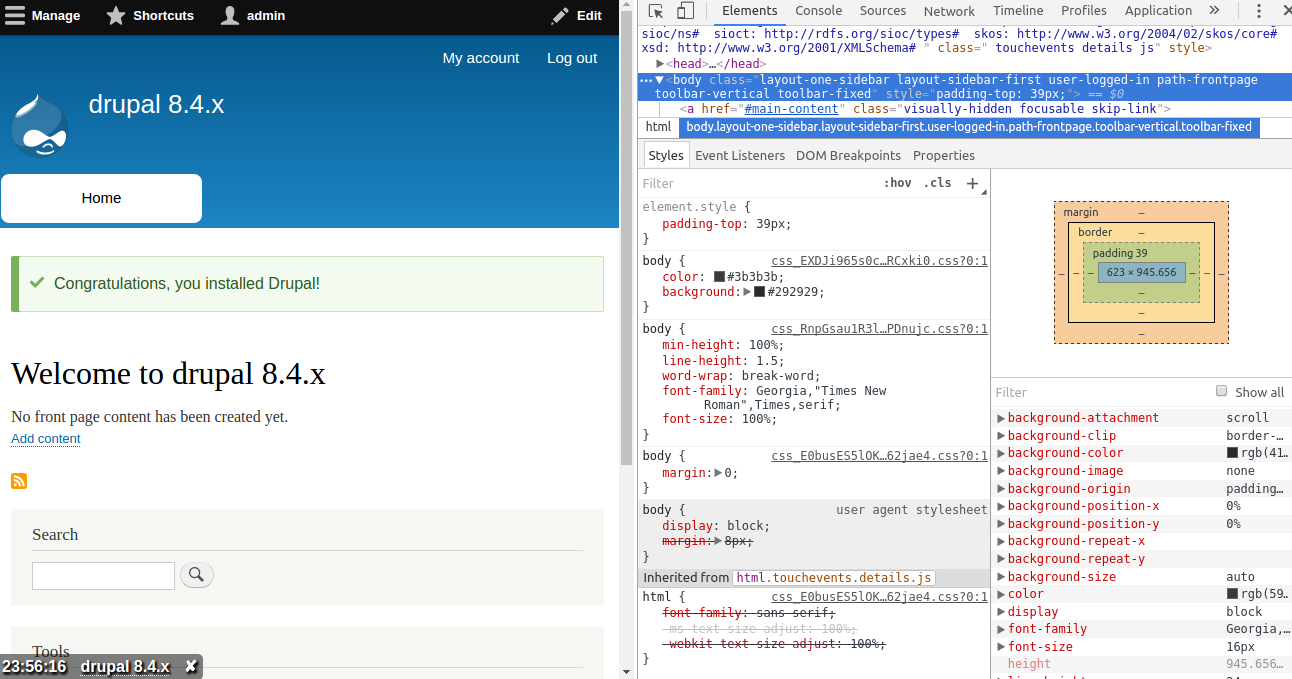1292x679 pixels.
Task: Click the drupal 8.4.x site name
Action: (156, 104)
